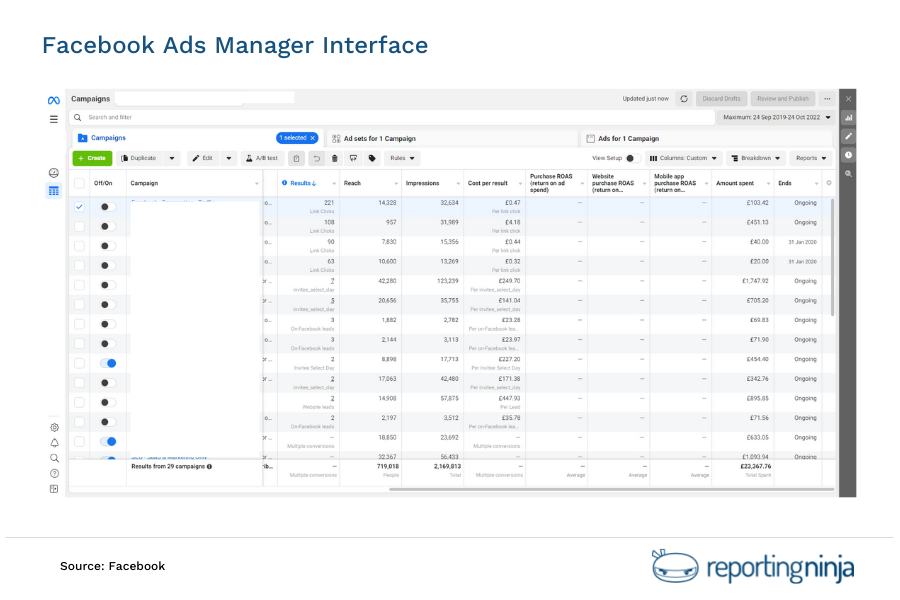Select all campaigns with the header checkbox
The height and width of the screenshot is (600, 900).
(79, 183)
